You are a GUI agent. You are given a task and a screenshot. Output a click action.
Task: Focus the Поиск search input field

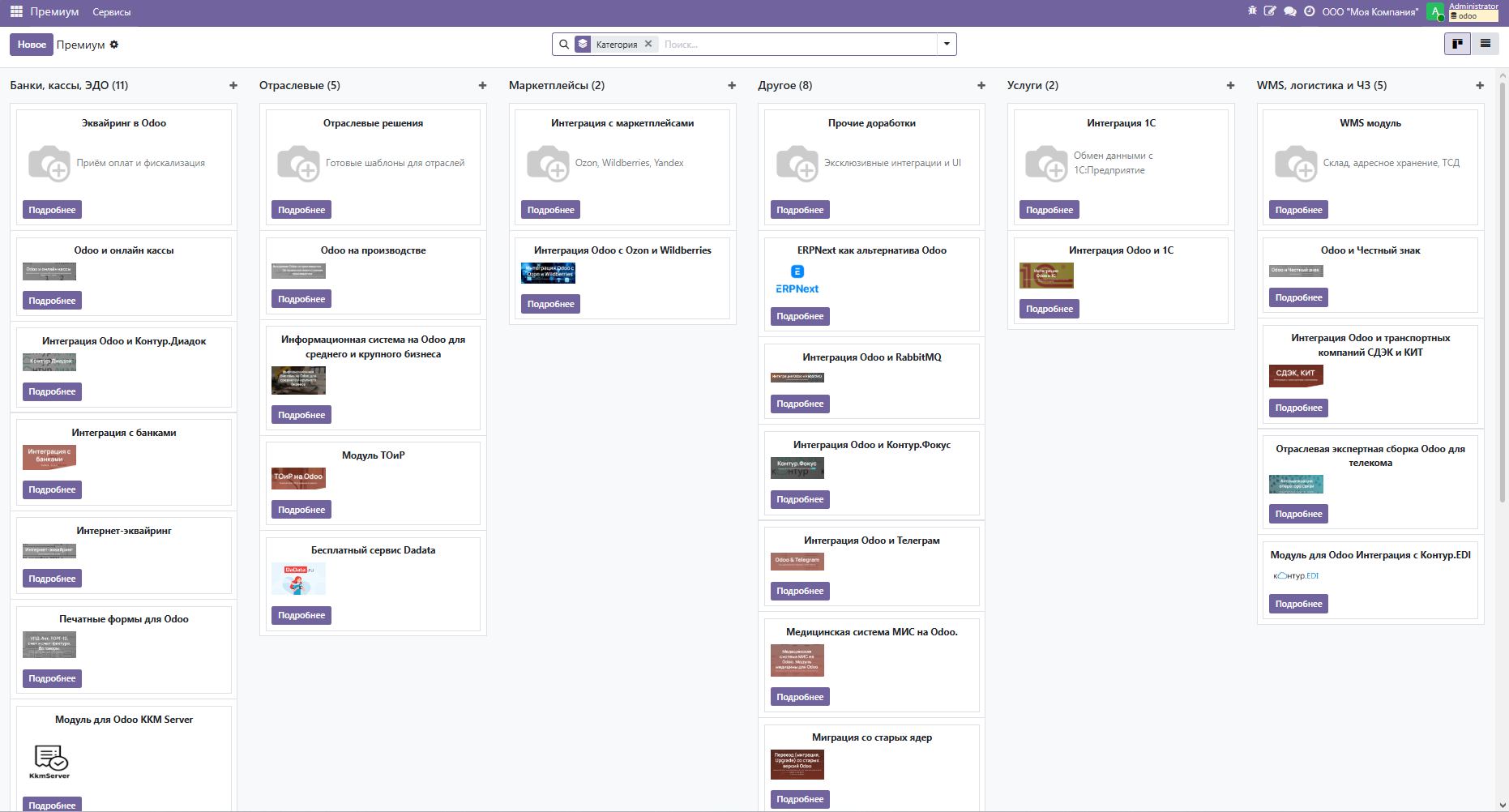[798, 45]
